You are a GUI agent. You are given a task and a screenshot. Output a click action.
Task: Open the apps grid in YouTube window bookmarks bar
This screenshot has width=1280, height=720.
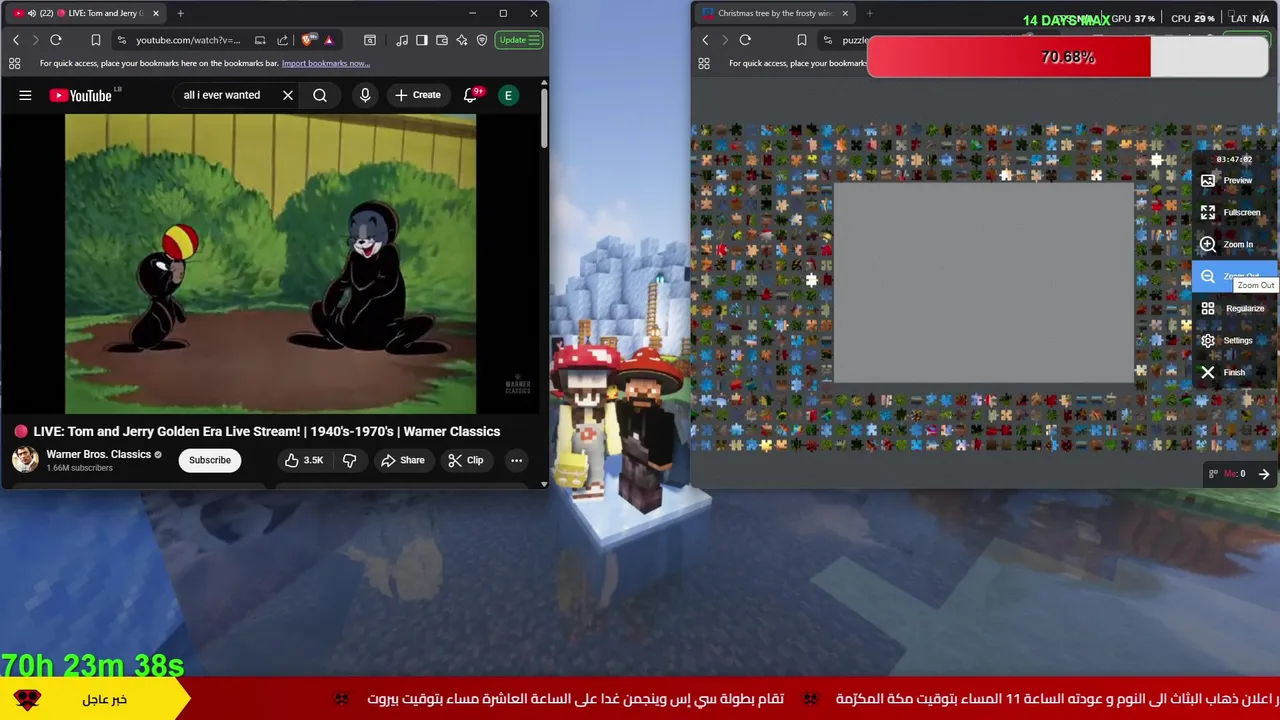tap(15, 63)
